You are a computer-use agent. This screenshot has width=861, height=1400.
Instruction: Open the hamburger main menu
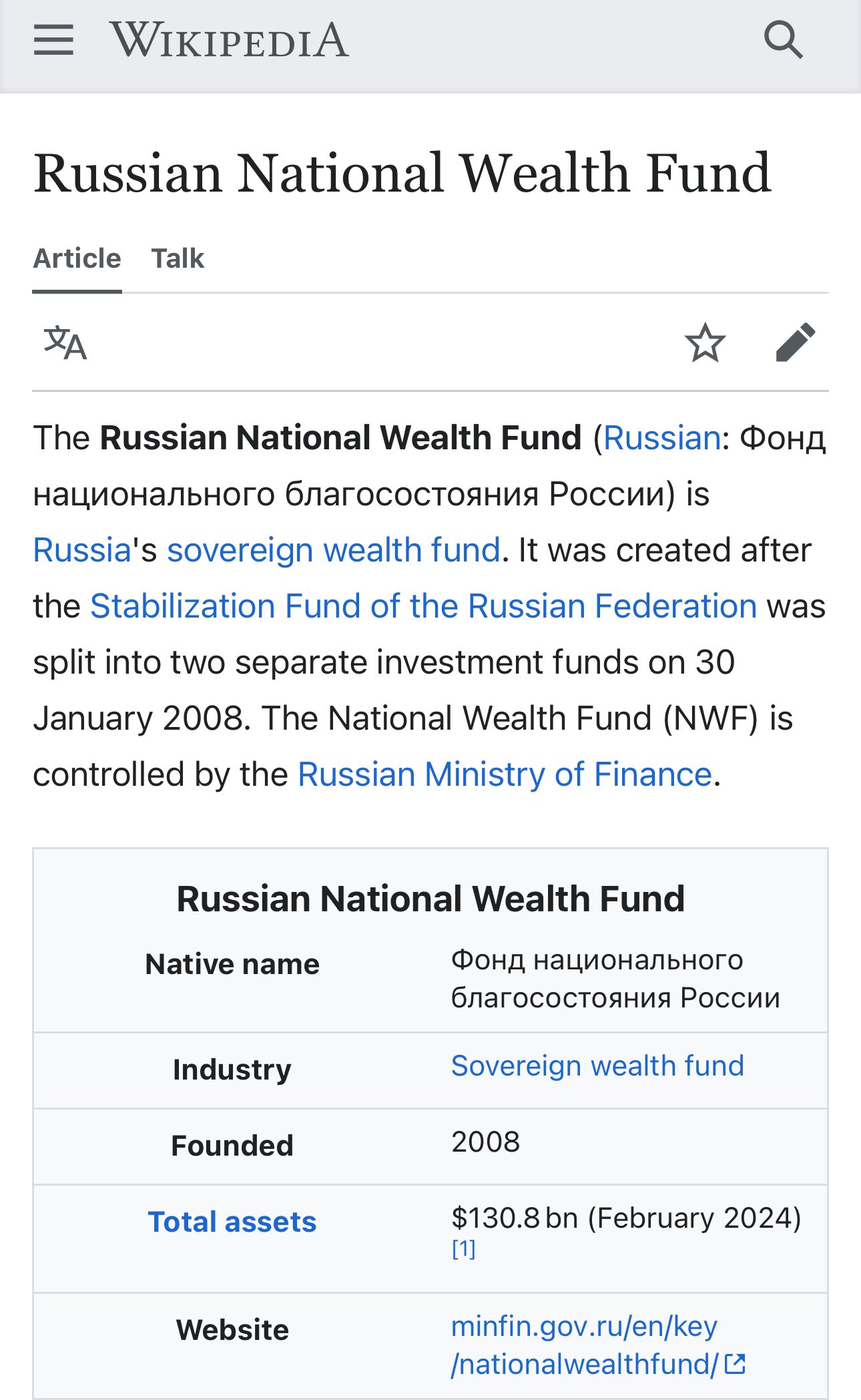[x=53, y=40]
